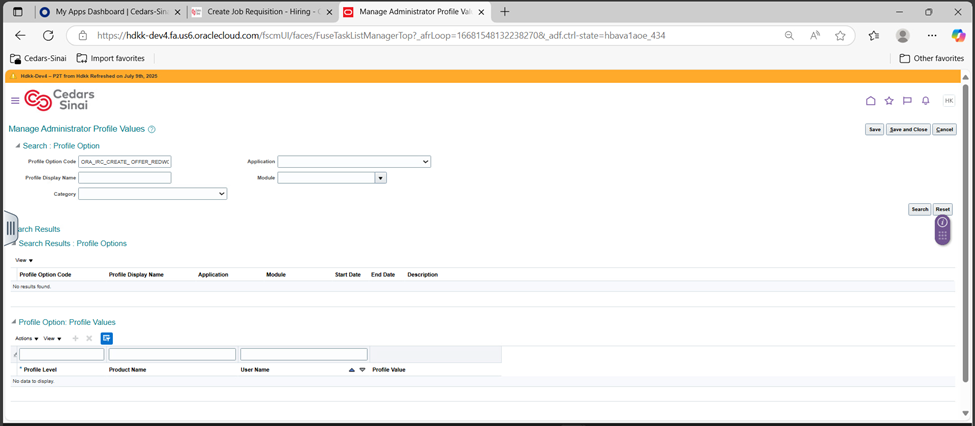Go to Oracle home icon

point(871,101)
